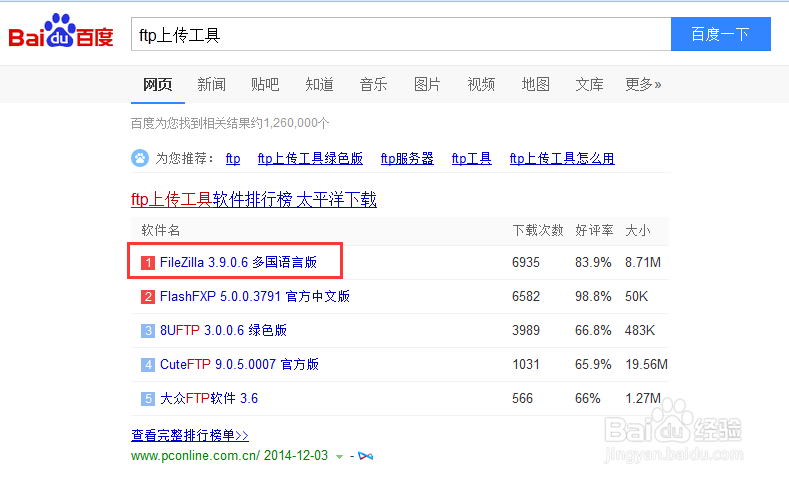Click 查看完整排行榜单>> link

190,435
